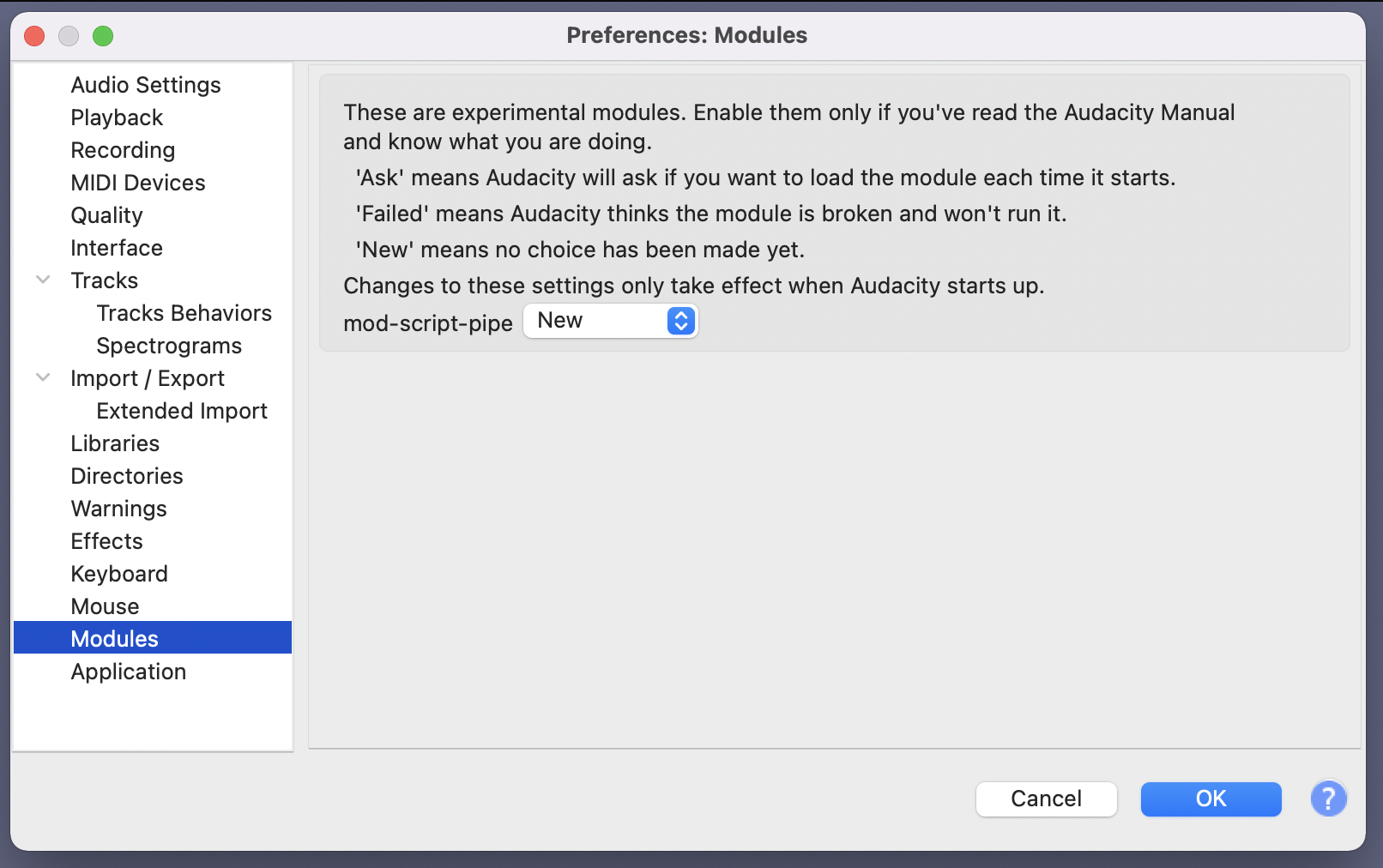
Task: Show Spectrograms preferences
Action: [169, 346]
